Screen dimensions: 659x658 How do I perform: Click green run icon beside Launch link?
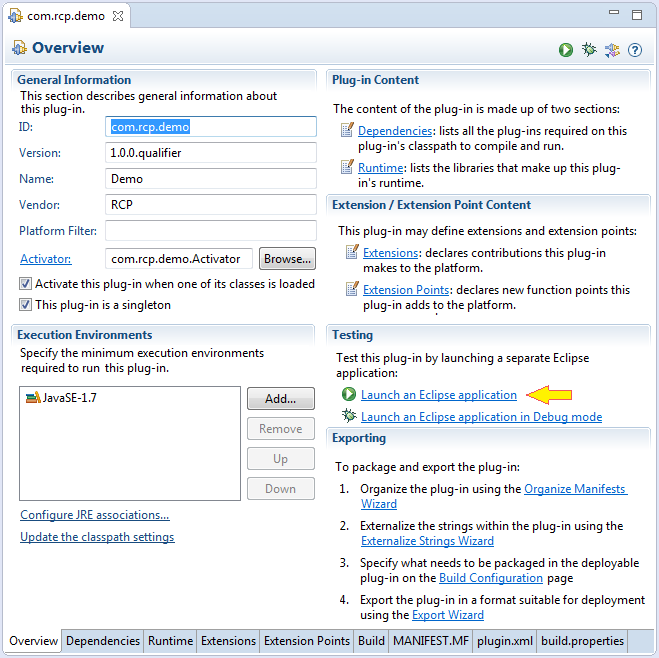pos(348,394)
